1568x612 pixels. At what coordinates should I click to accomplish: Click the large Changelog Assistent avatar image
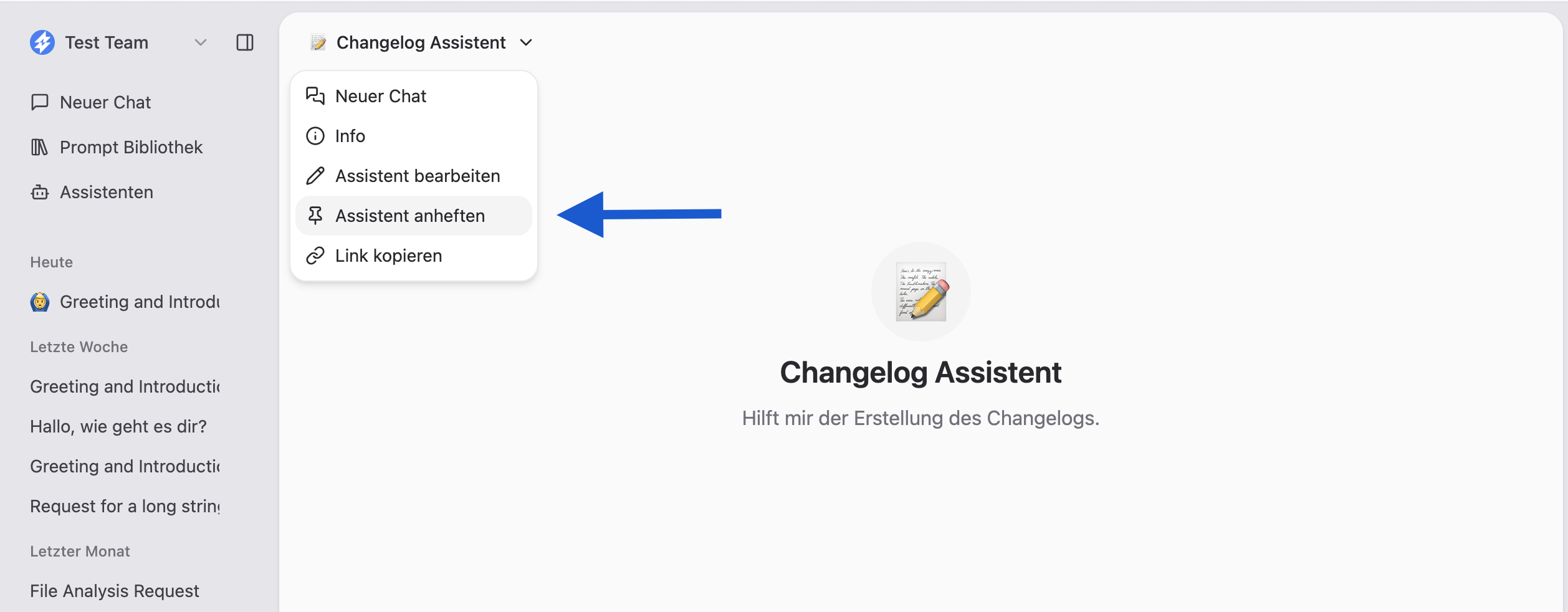coord(920,291)
